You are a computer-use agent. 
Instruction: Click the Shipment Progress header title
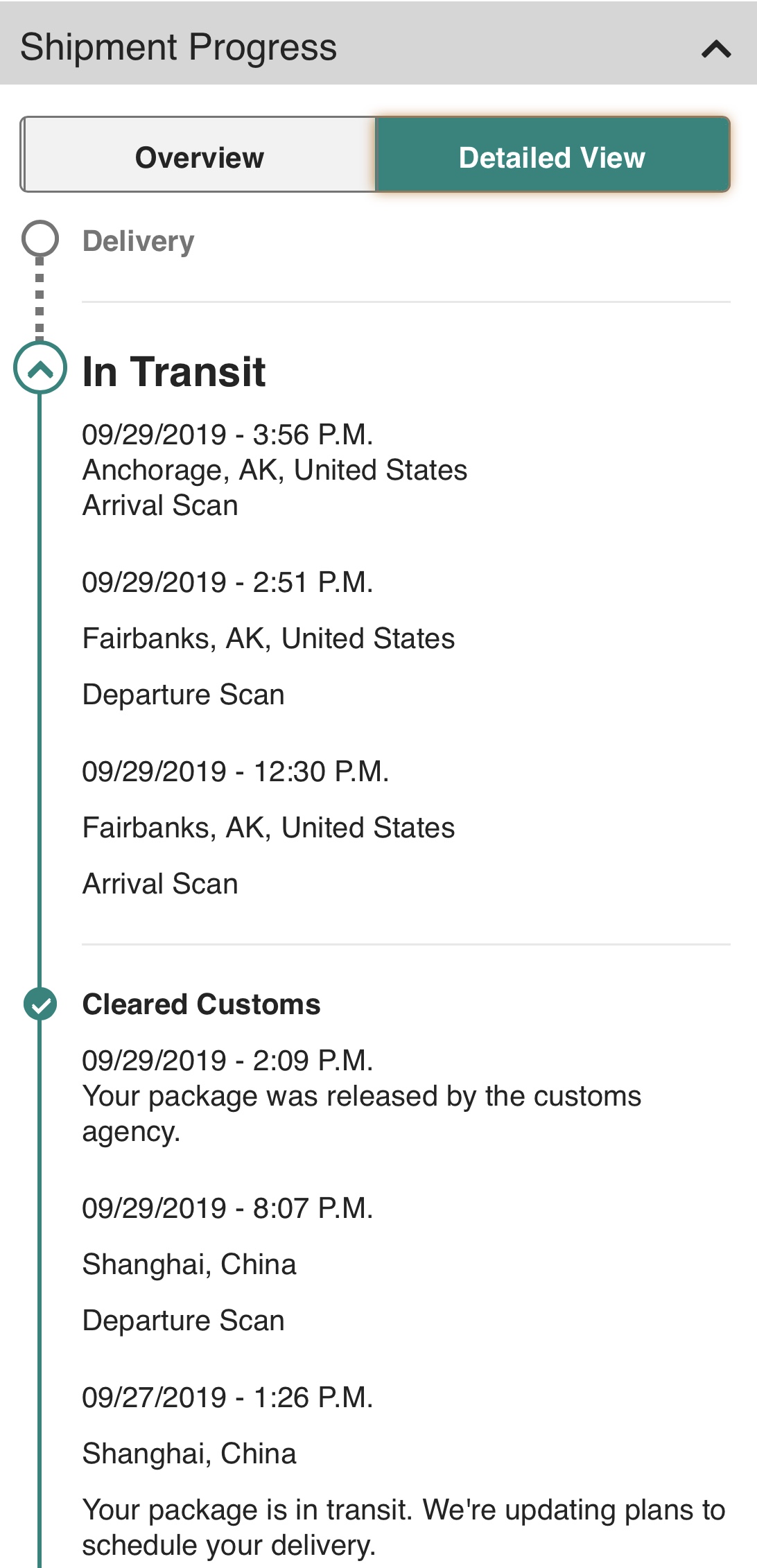pyautogui.click(x=178, y=47)
